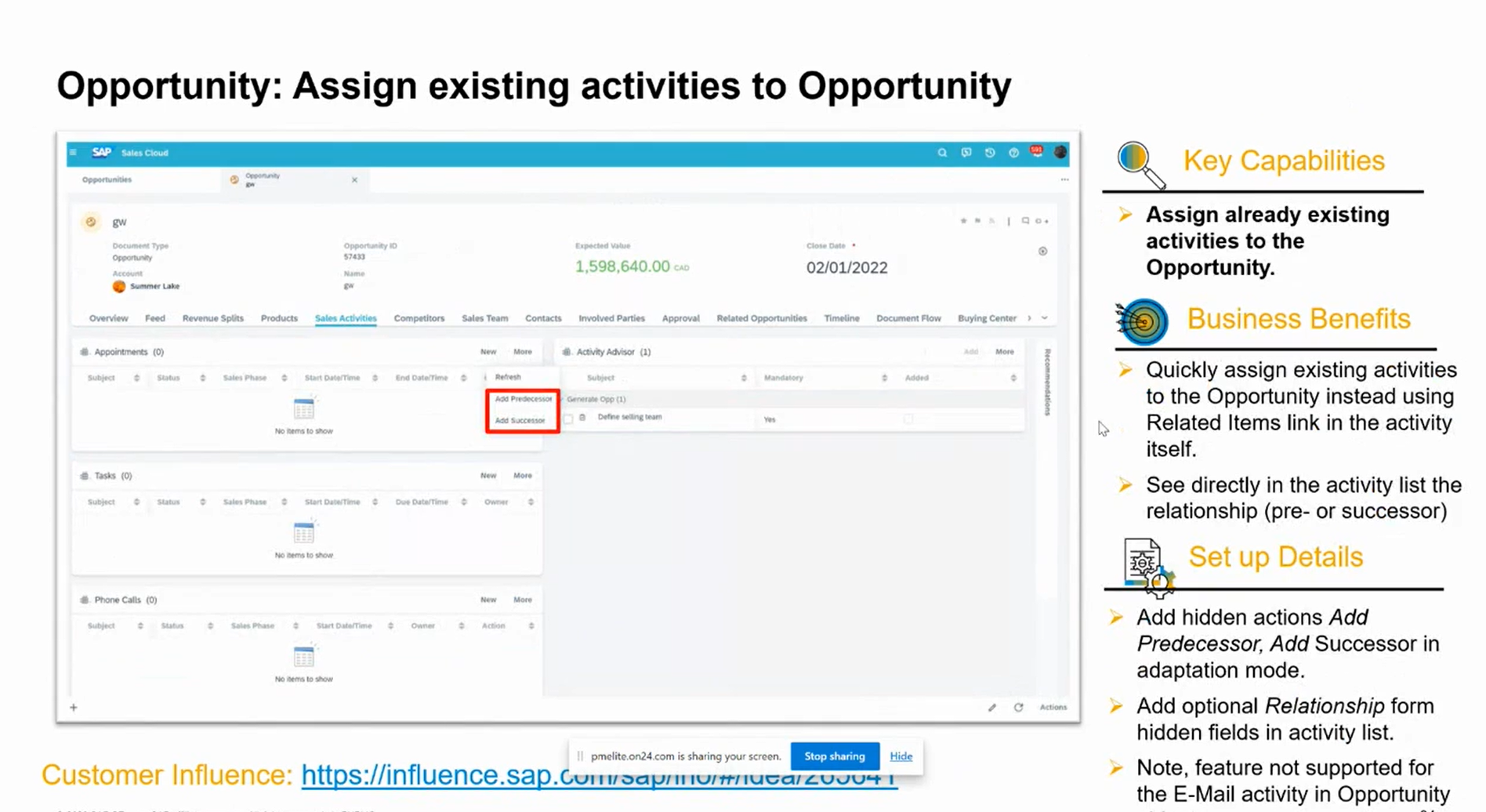
Task: Open the Document Flow tab
Action: point(908,318)
